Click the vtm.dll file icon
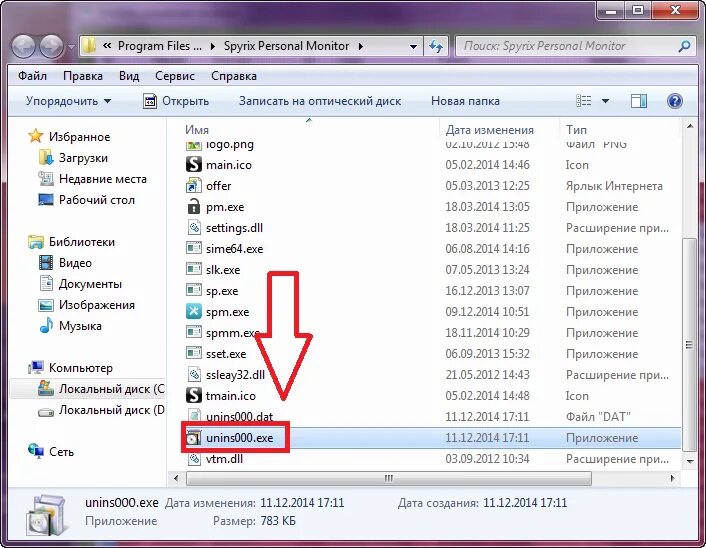706x548 pixels. (x=194, y=459)
